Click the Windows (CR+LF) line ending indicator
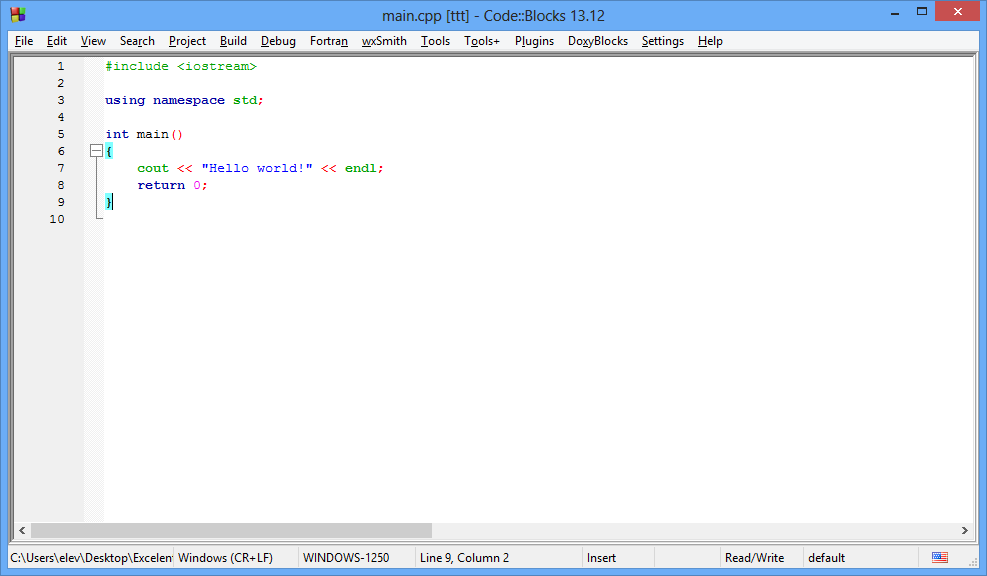 (225, 558)
